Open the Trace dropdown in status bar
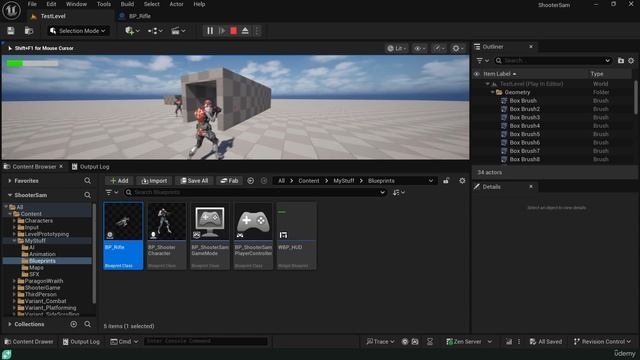Screen dimensions: 640x360 point(380,342)
